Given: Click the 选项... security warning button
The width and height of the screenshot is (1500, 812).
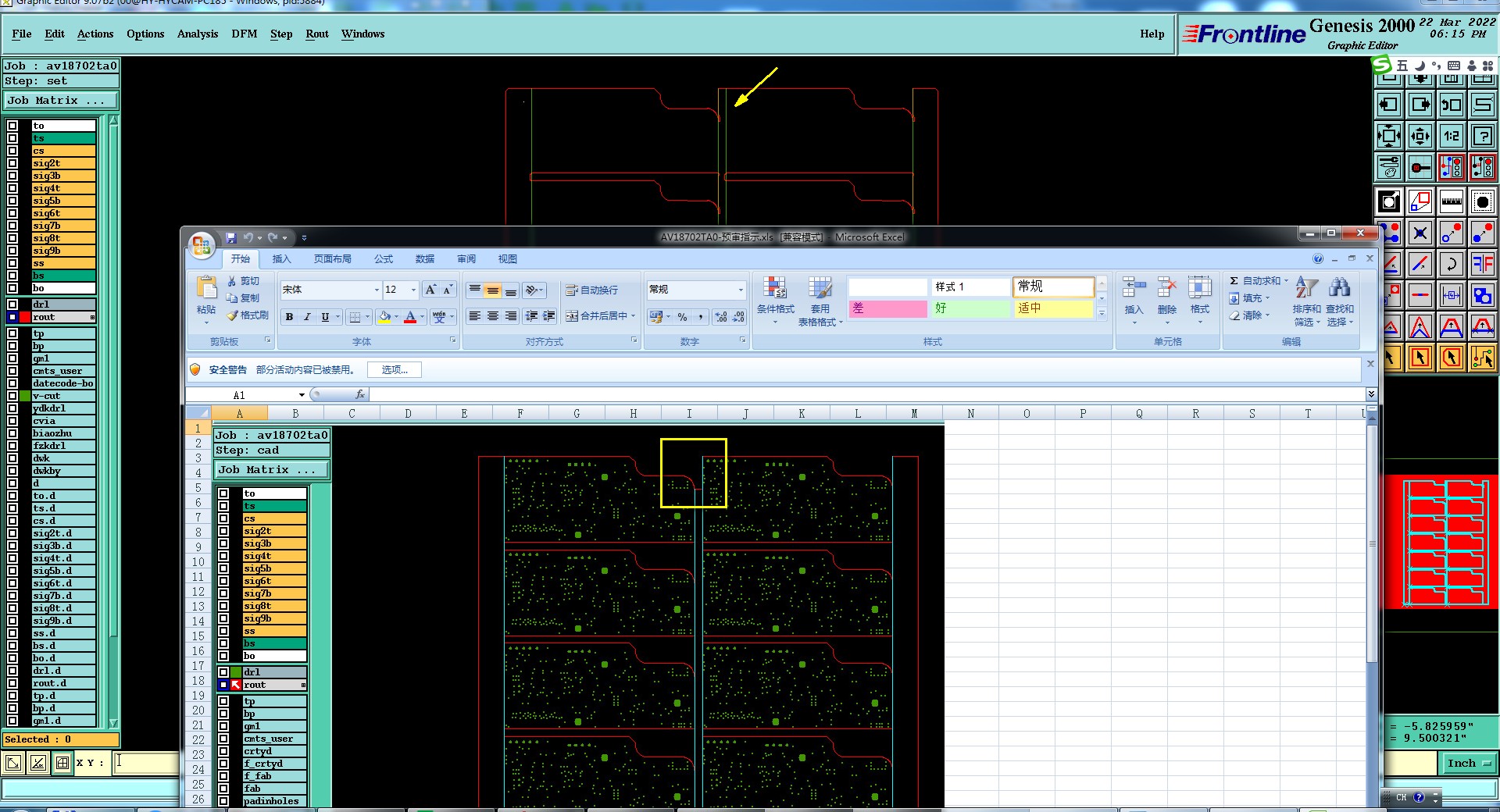Looking at the screenshot, I should pyautogui.click(x=395, y=370).
